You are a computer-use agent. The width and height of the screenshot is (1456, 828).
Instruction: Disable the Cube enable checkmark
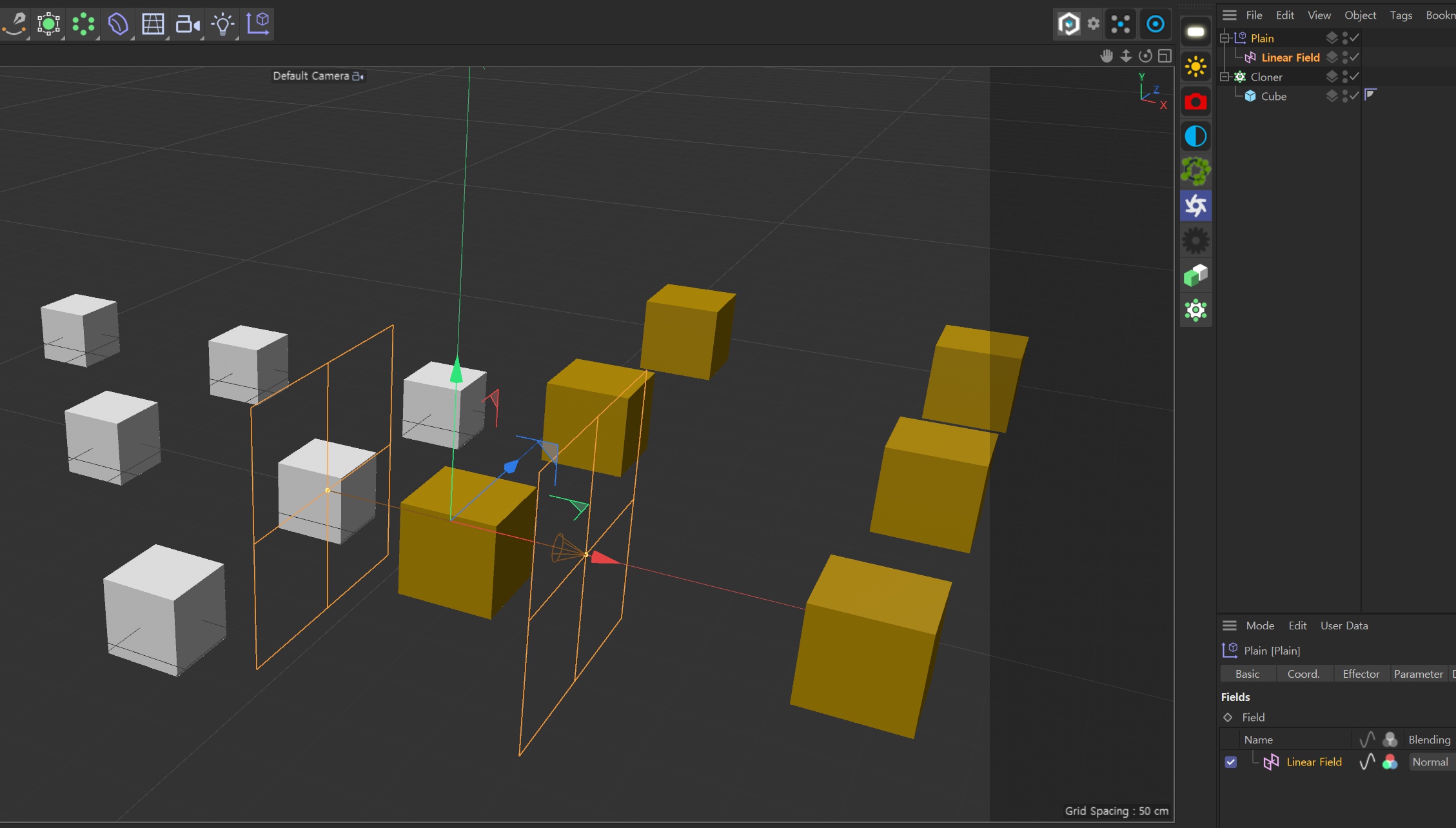[1355, 96]
